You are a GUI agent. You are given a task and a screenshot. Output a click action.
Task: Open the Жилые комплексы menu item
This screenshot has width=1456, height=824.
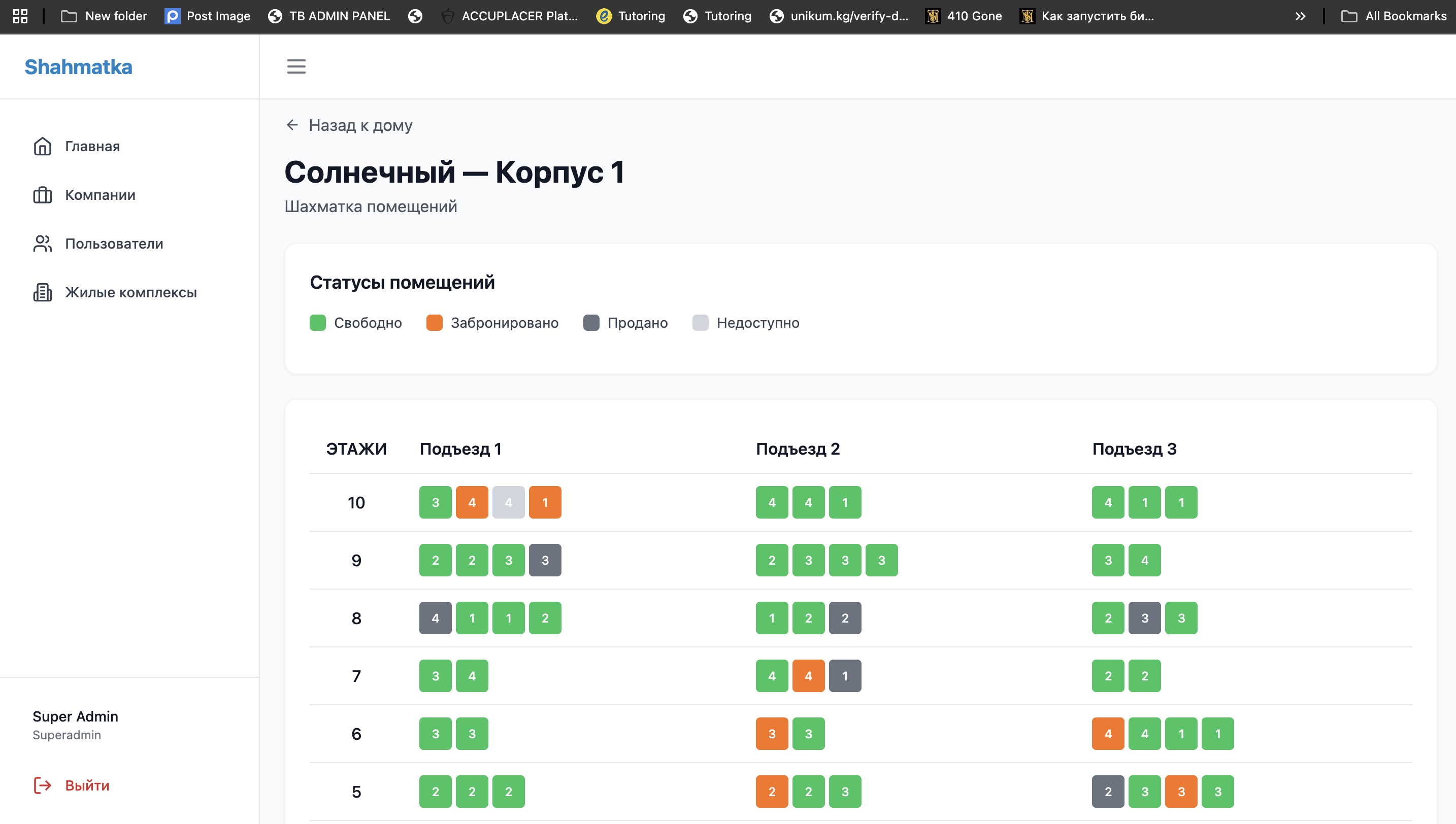(131, 292)
